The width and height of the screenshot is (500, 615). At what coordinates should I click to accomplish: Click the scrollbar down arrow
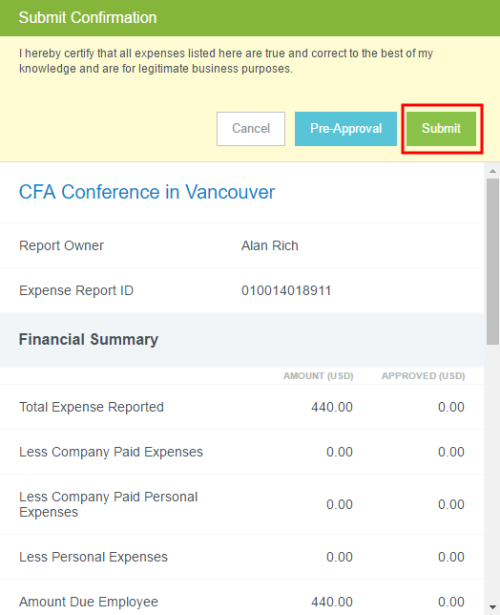pos(493,607)
